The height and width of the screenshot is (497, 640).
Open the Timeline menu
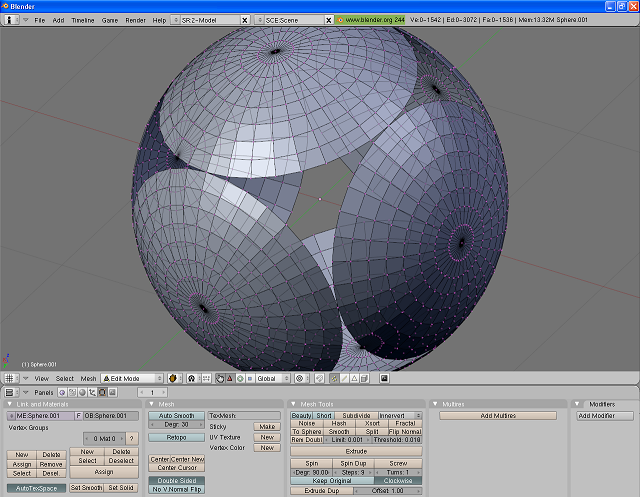[82, 20]
